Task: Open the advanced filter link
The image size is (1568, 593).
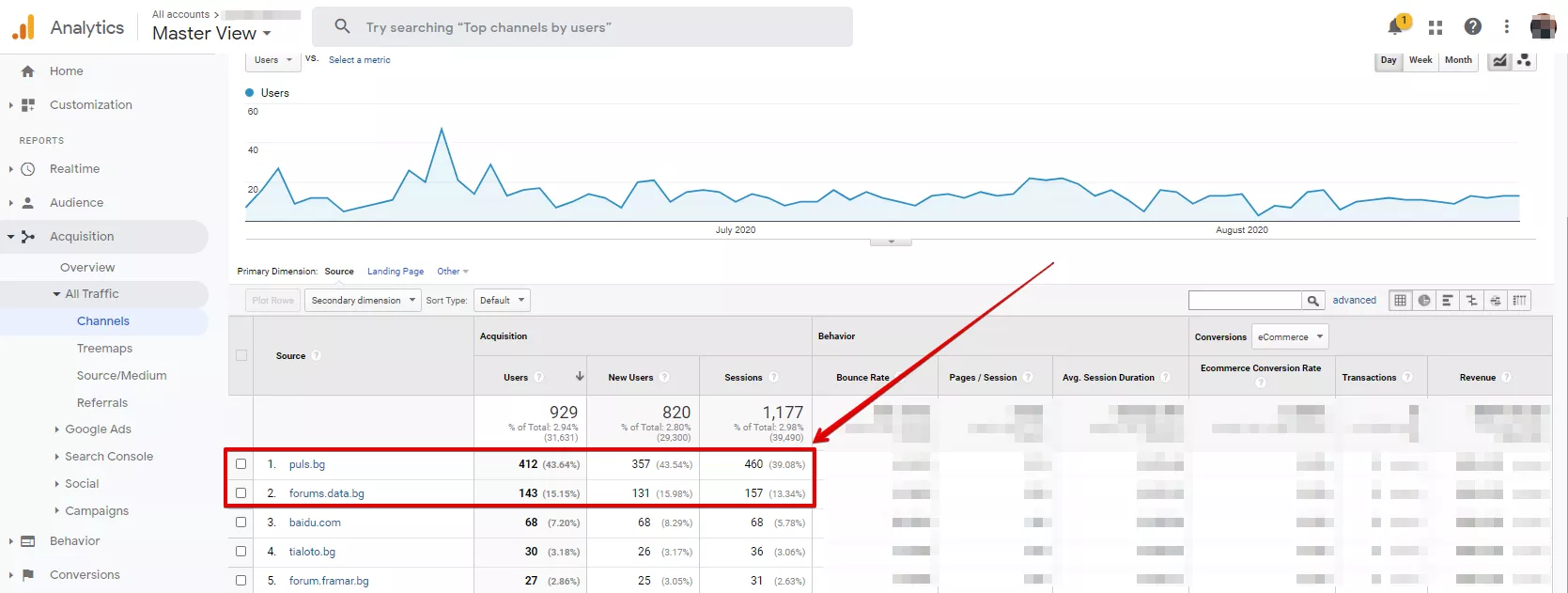Action: tap(1354, 300)
